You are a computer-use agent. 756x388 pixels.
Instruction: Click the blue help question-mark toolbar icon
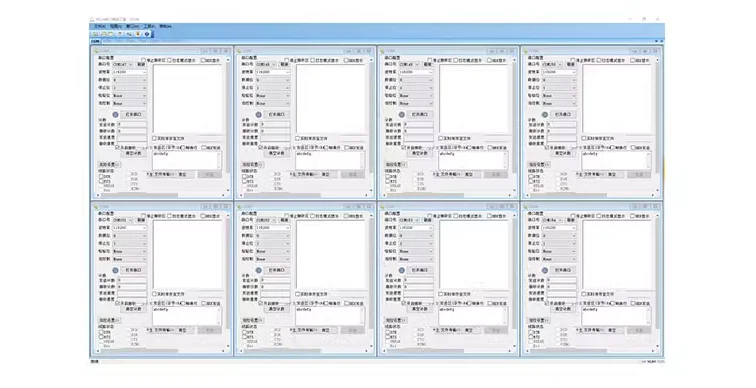click(x=147, y=34)
